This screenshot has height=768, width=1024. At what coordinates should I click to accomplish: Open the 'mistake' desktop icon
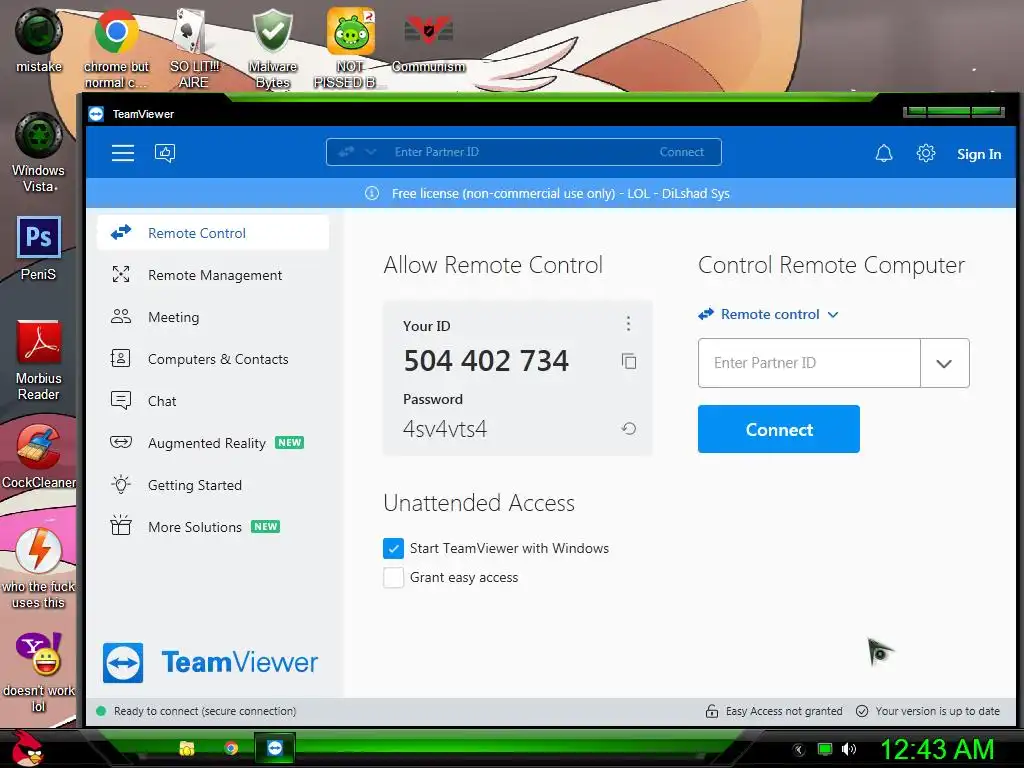[39, 40]
